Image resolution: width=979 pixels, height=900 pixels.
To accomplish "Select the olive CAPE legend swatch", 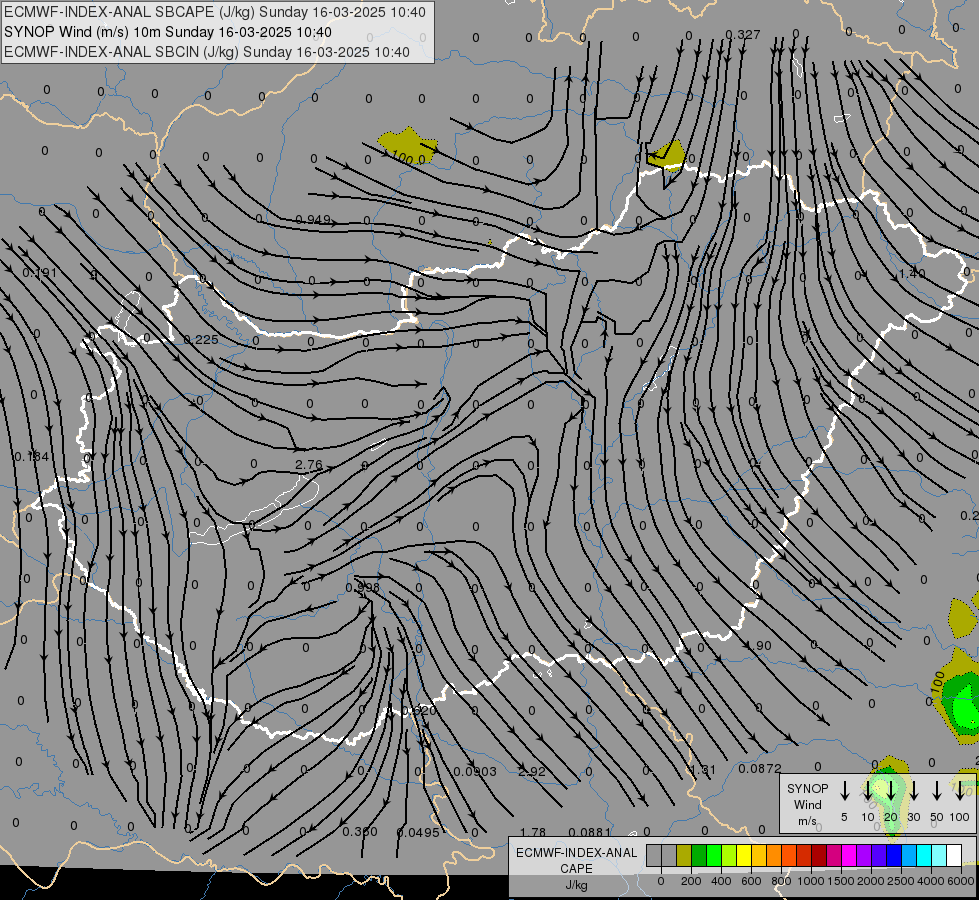I will click(x=684, y=855).
